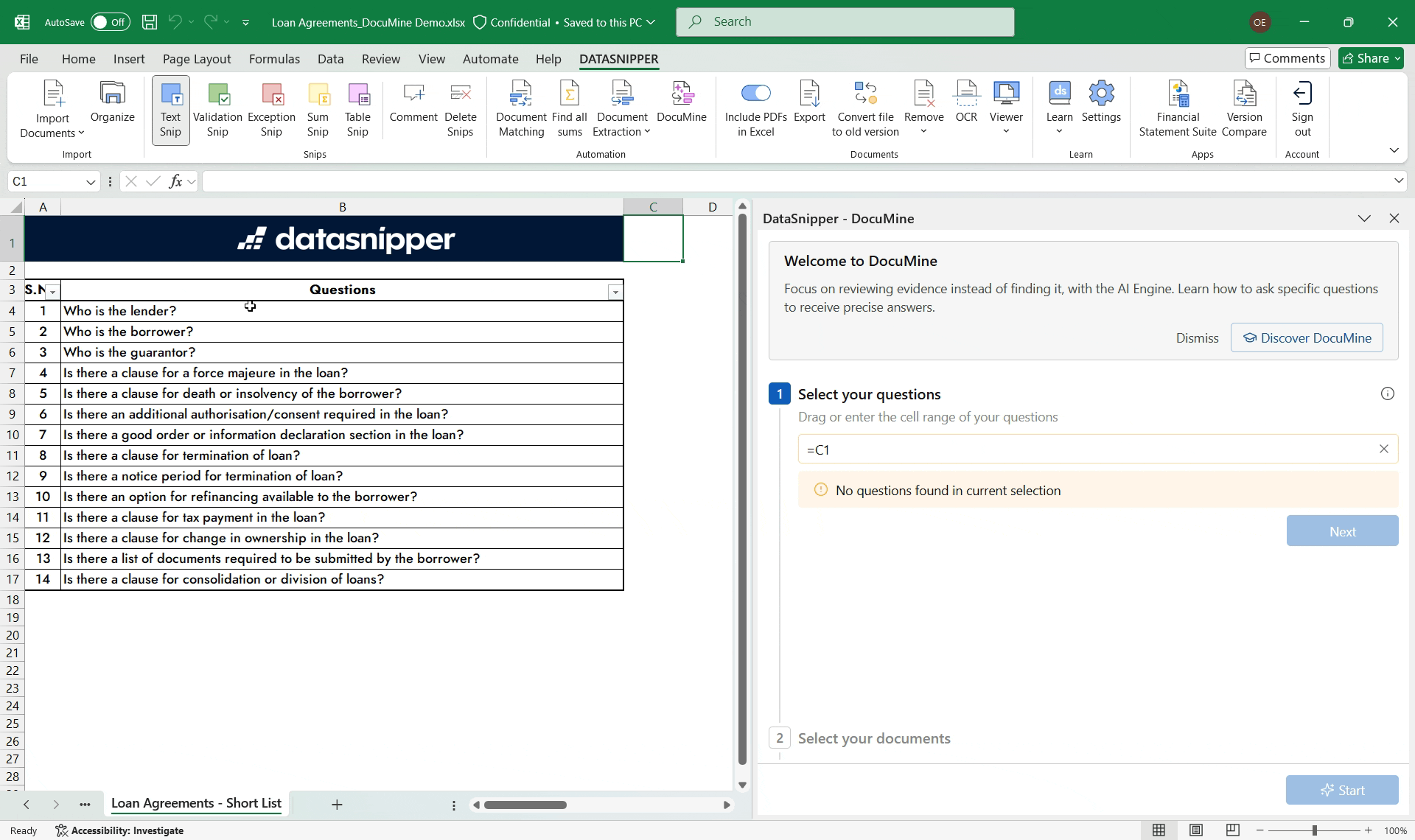The image size is (1415, 840).
Task: Switch to Page Break Preview view
Action: pos(1232,830)
